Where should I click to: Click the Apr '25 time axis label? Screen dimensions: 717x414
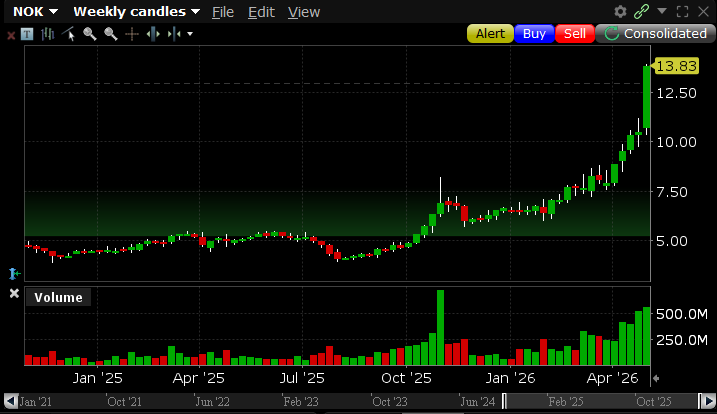[x=198, y=378]
